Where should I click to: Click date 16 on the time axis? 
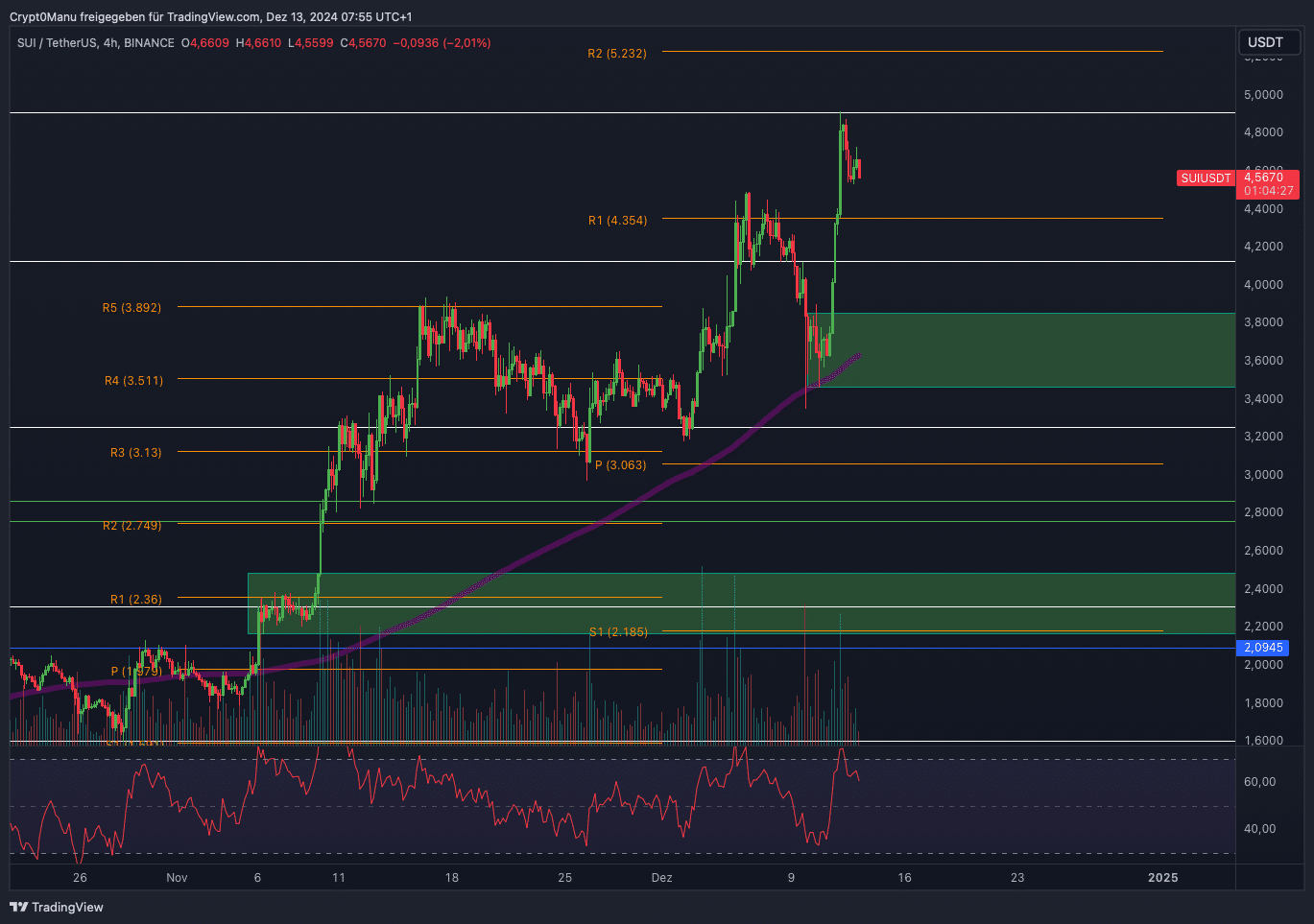coord(904,878)
